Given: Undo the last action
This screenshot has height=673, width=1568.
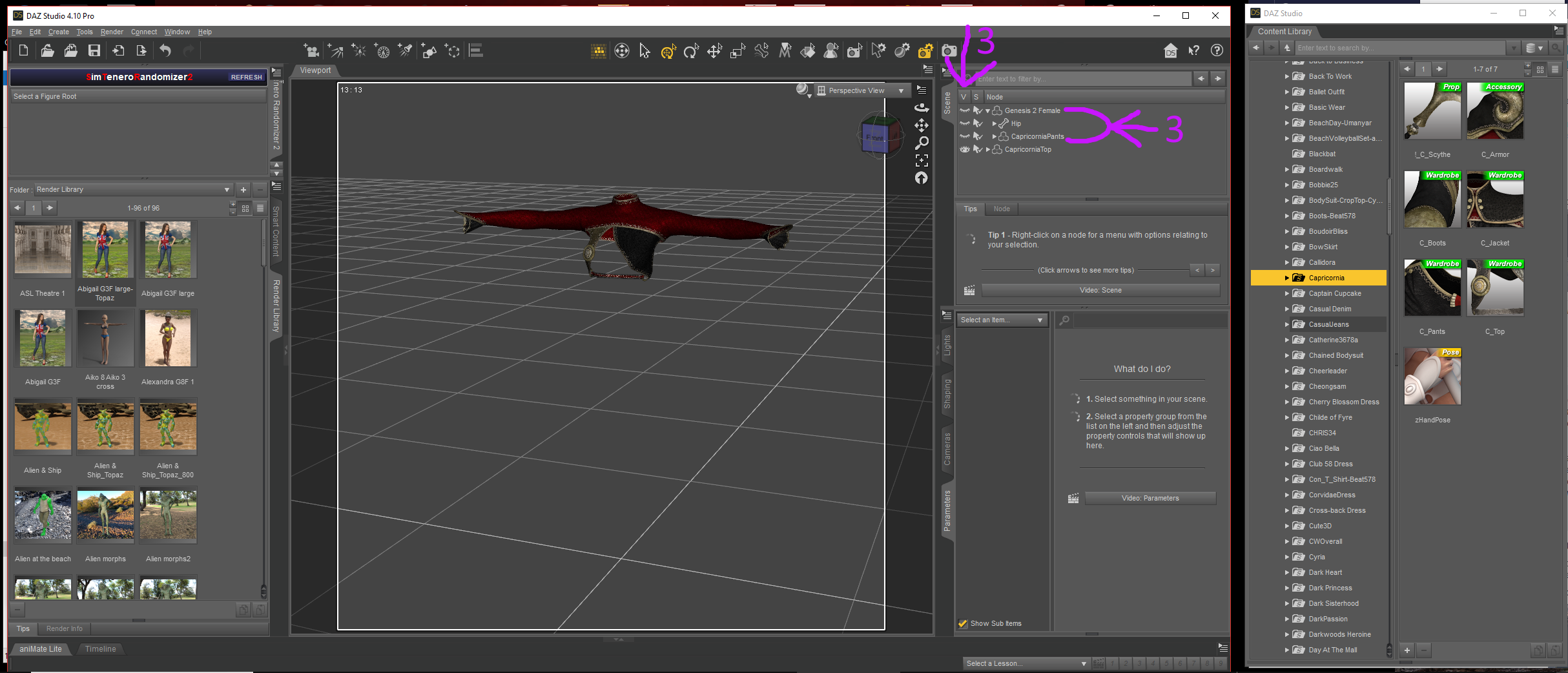Looking at the screenshot, I should coord(165,50).
